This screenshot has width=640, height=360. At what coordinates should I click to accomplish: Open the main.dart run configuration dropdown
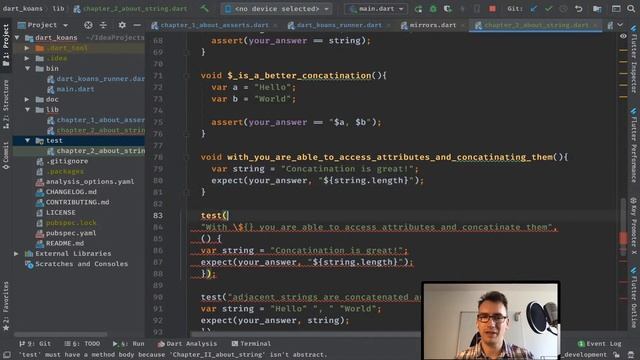[376, 9]
